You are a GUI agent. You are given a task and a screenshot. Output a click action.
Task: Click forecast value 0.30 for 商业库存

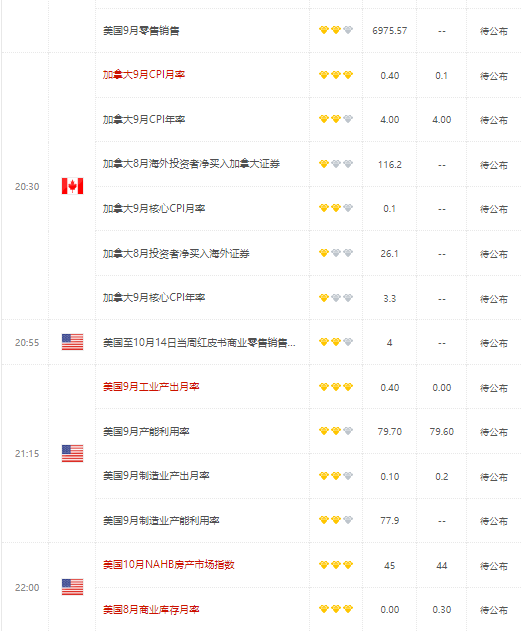(441, 610)
